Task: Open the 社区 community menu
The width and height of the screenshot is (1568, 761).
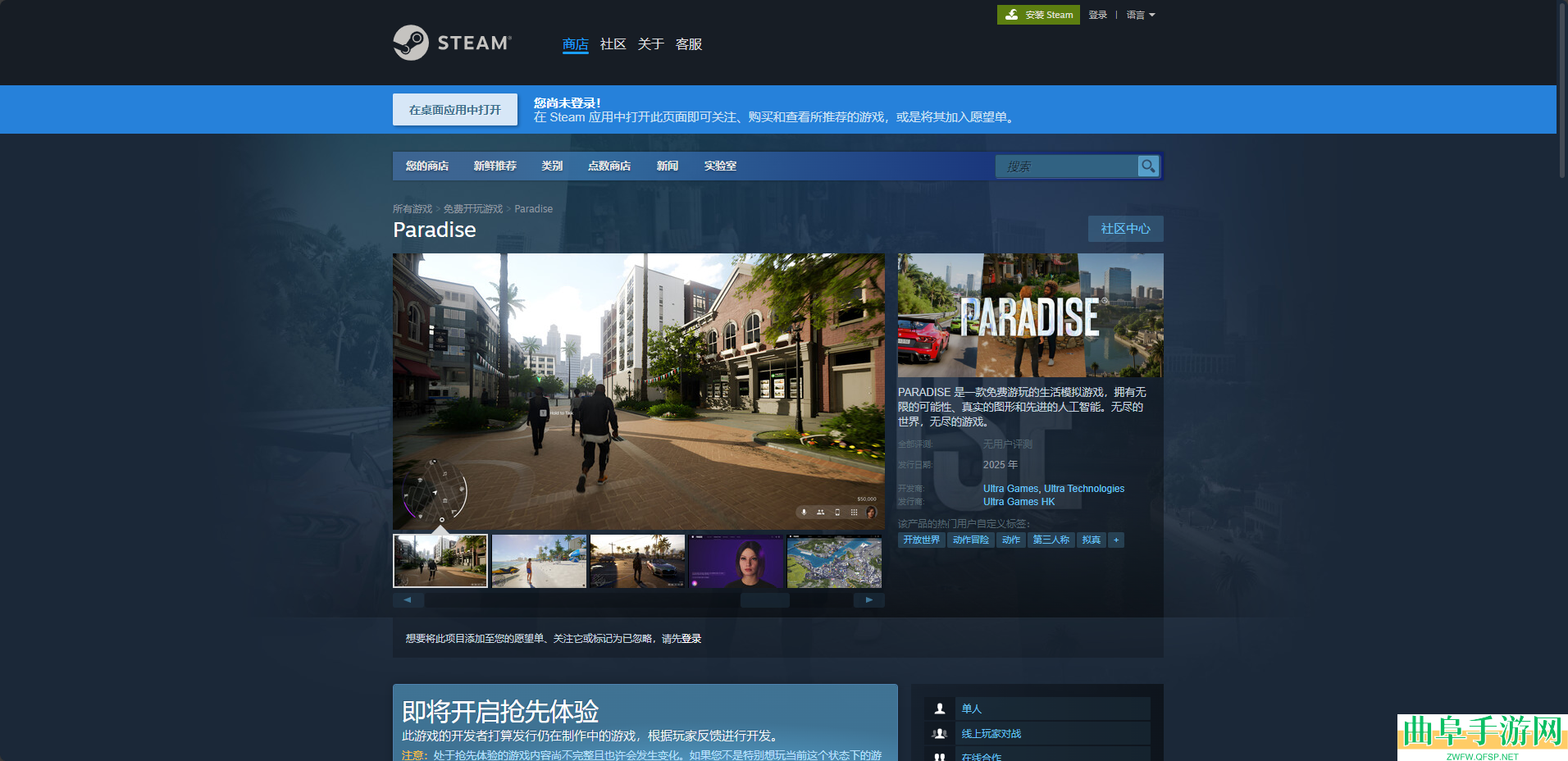Action: click(x=613, y=44)
